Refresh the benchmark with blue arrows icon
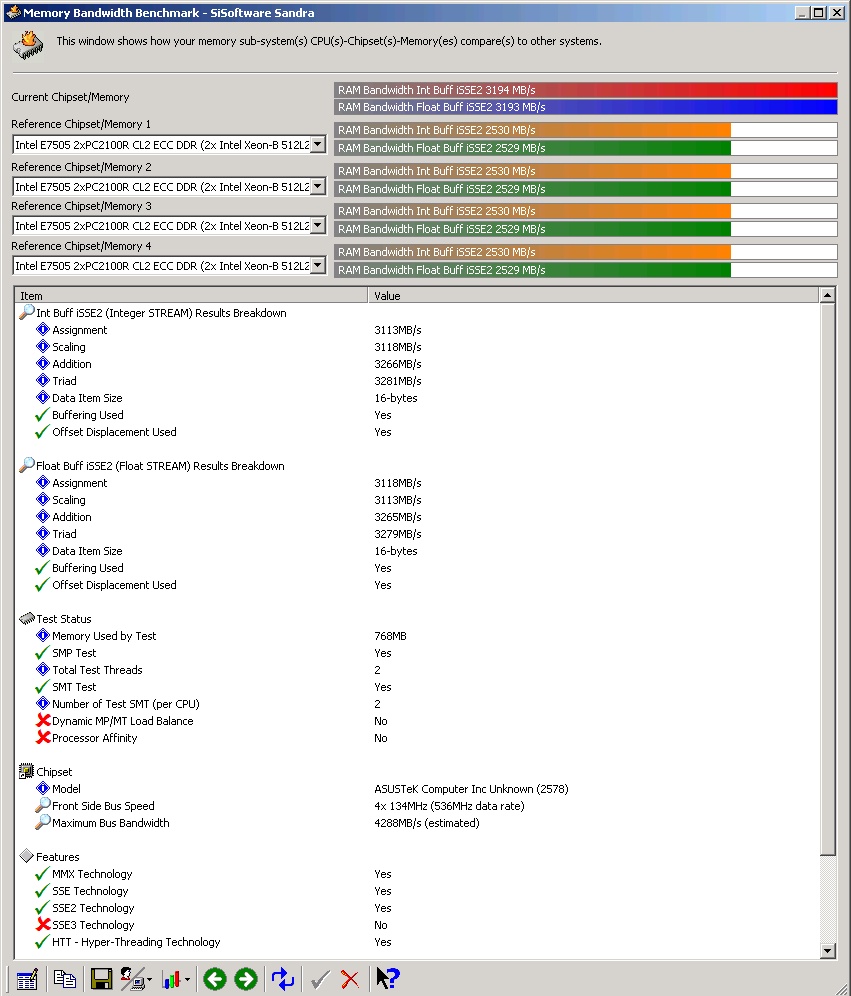The image size is (851, 996). coord(283,979)
